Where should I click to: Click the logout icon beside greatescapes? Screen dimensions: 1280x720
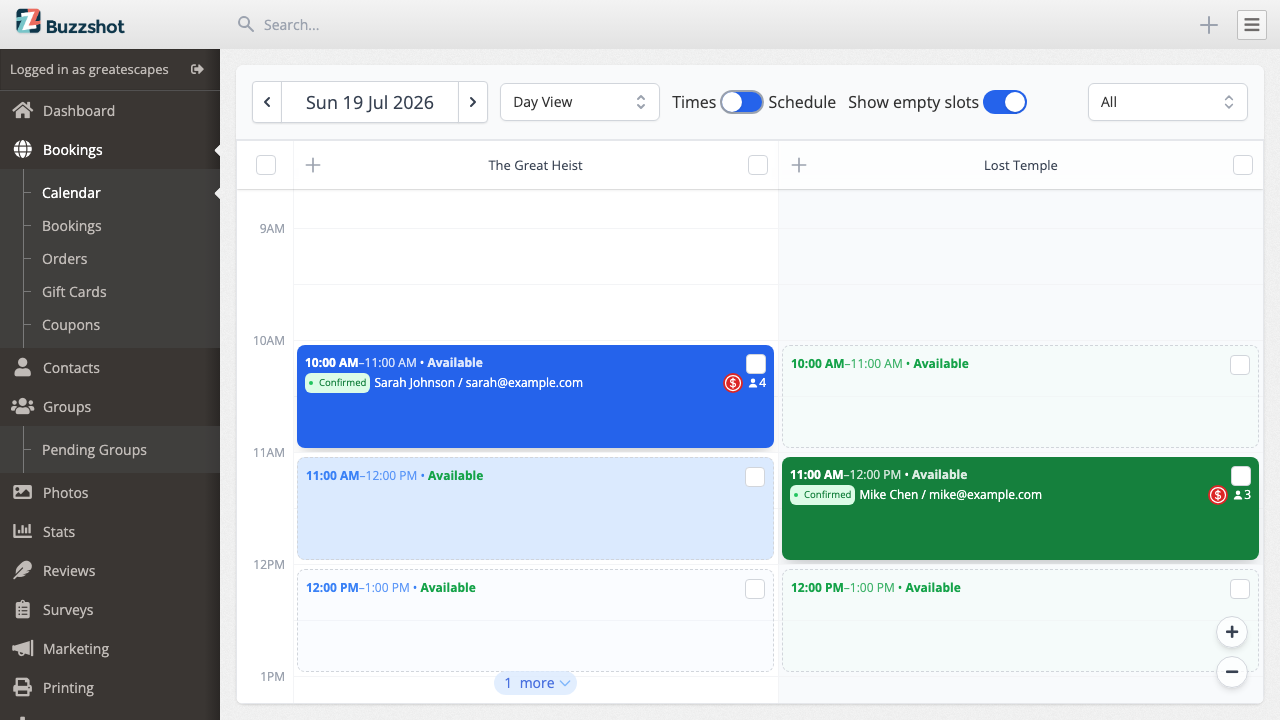click(197, 69)
